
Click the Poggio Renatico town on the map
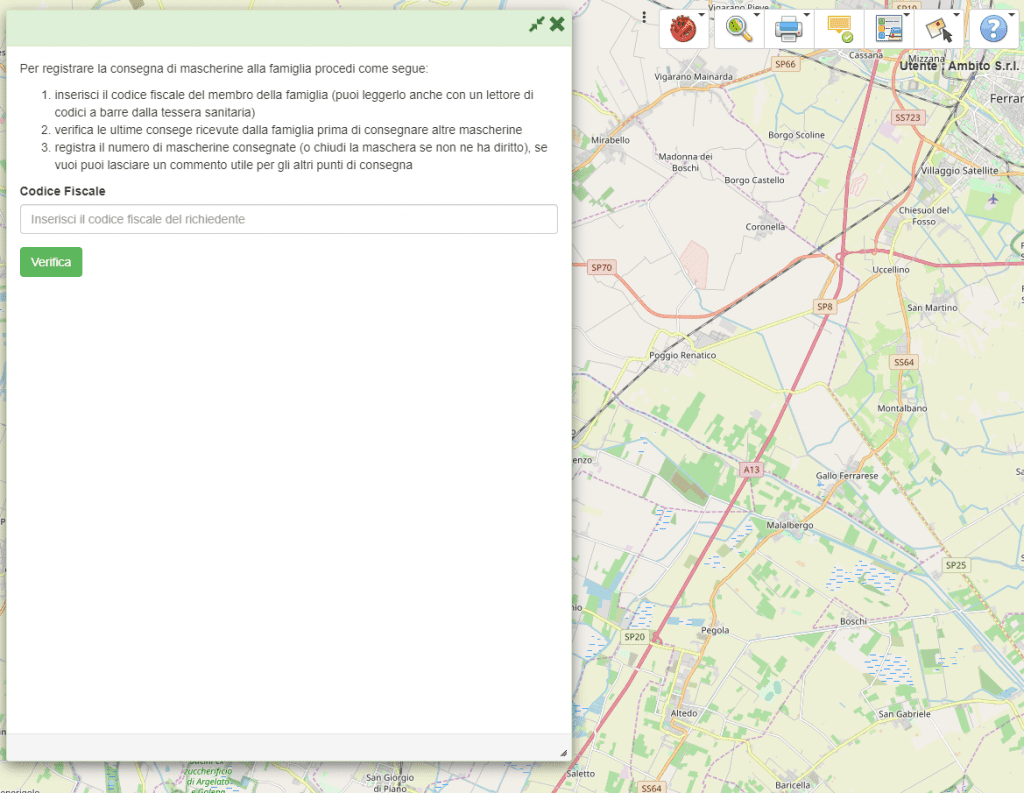click(683, 355)
